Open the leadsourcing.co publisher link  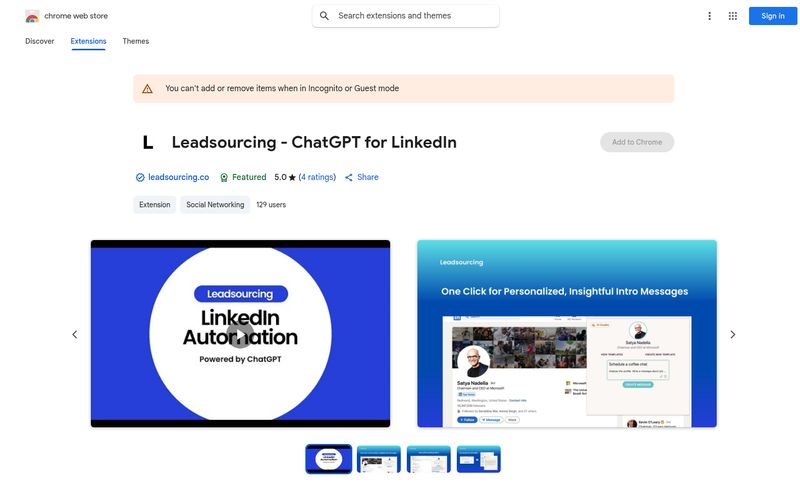point(179,178)
